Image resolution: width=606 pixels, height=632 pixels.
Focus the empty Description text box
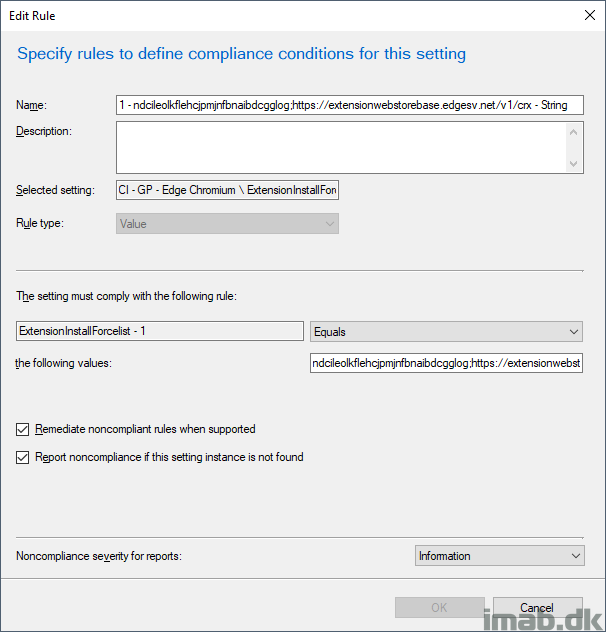pyautogui.click(x=341, y=148)
